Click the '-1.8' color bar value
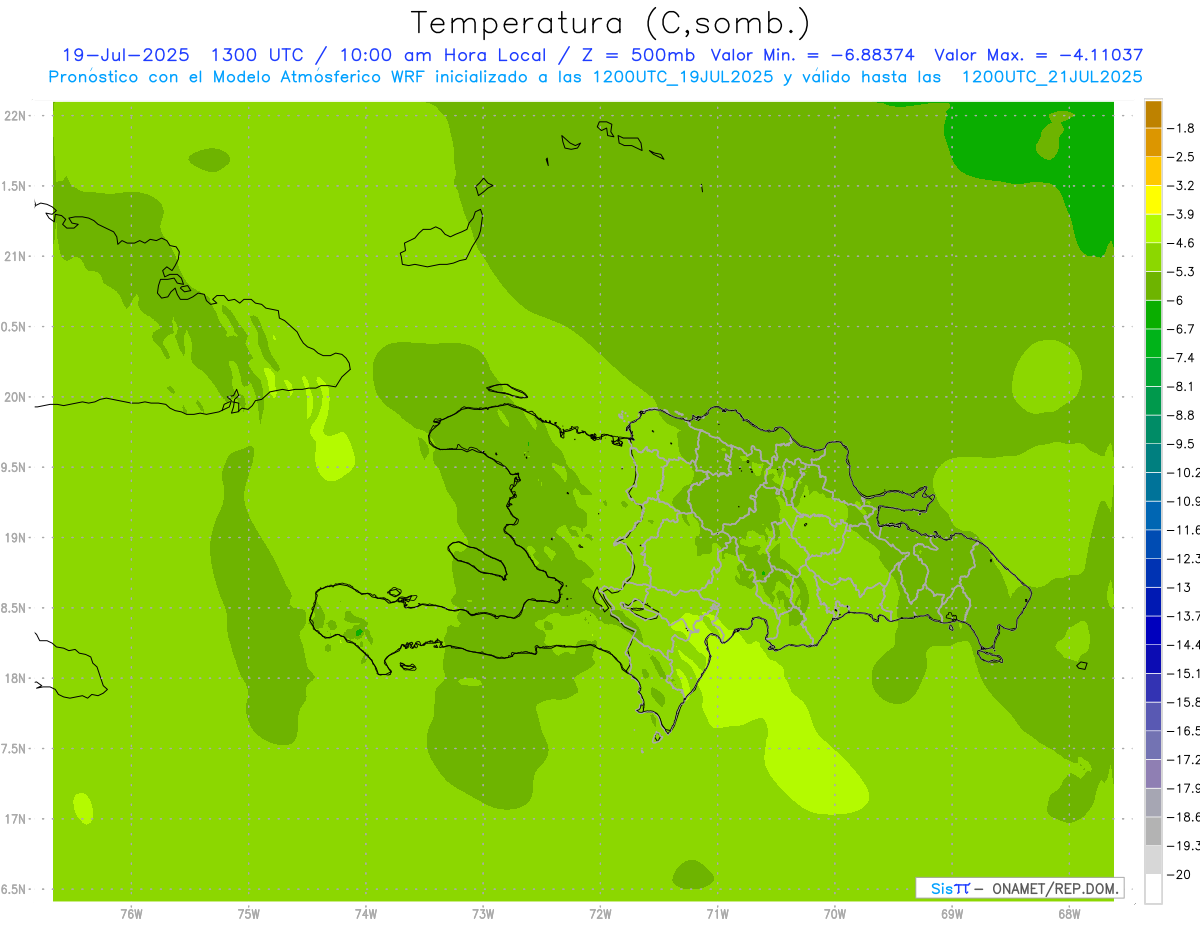This screenshot has width=1200, height=927. click(1182, 128)
